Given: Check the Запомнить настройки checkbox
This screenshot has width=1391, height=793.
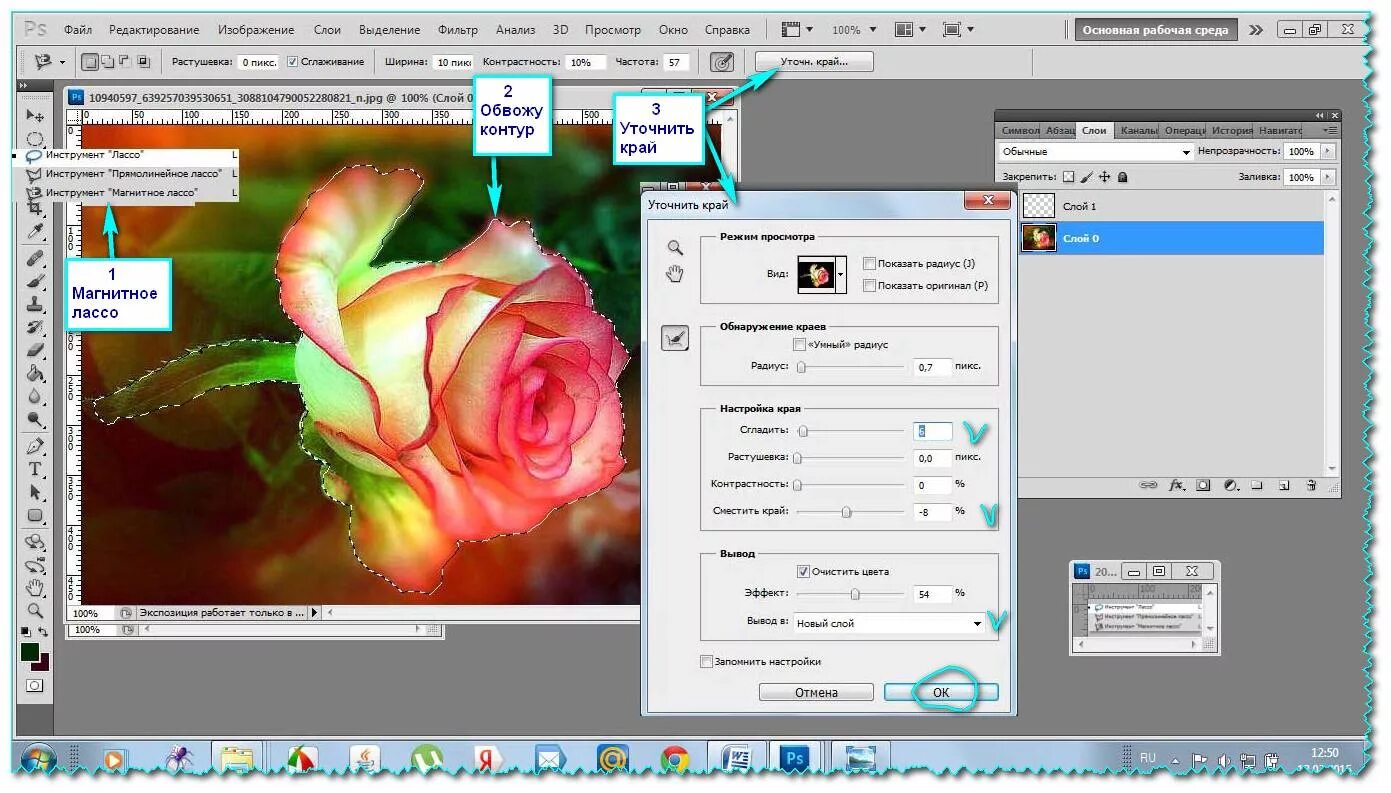Looking at the screenshot, I should point(707,661).
